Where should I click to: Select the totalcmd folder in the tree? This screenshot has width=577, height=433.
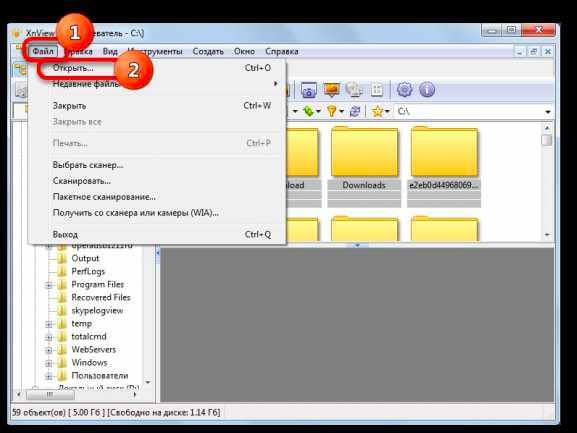(x=89, y=337)
